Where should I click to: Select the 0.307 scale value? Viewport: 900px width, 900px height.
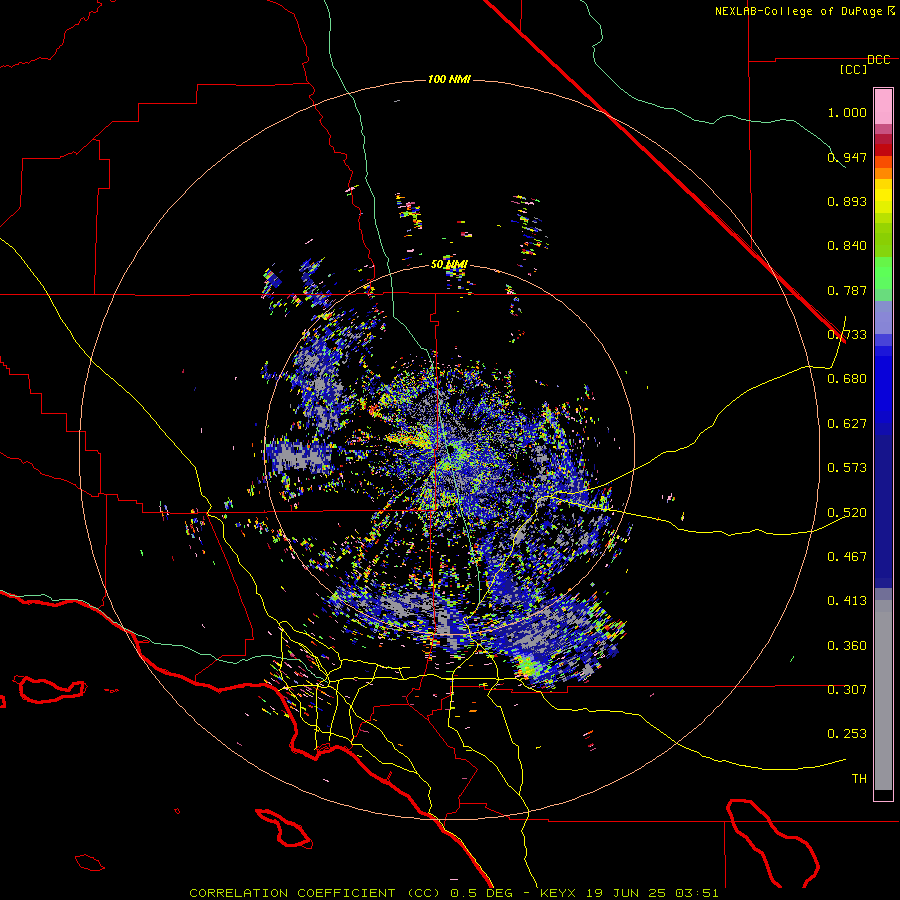[847, 690]
